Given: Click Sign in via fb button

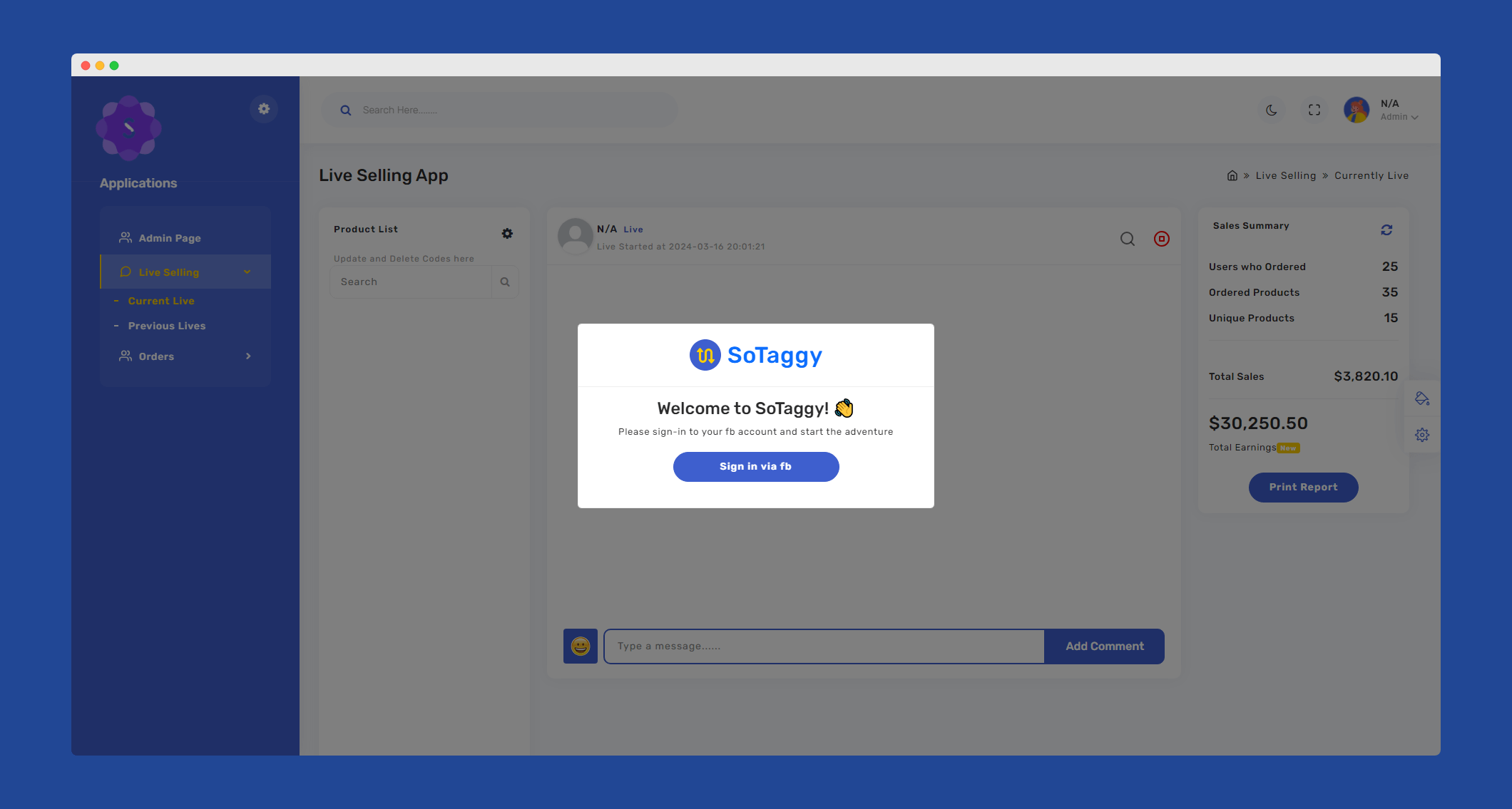Looking at the screenshot, I should point(756,467).
